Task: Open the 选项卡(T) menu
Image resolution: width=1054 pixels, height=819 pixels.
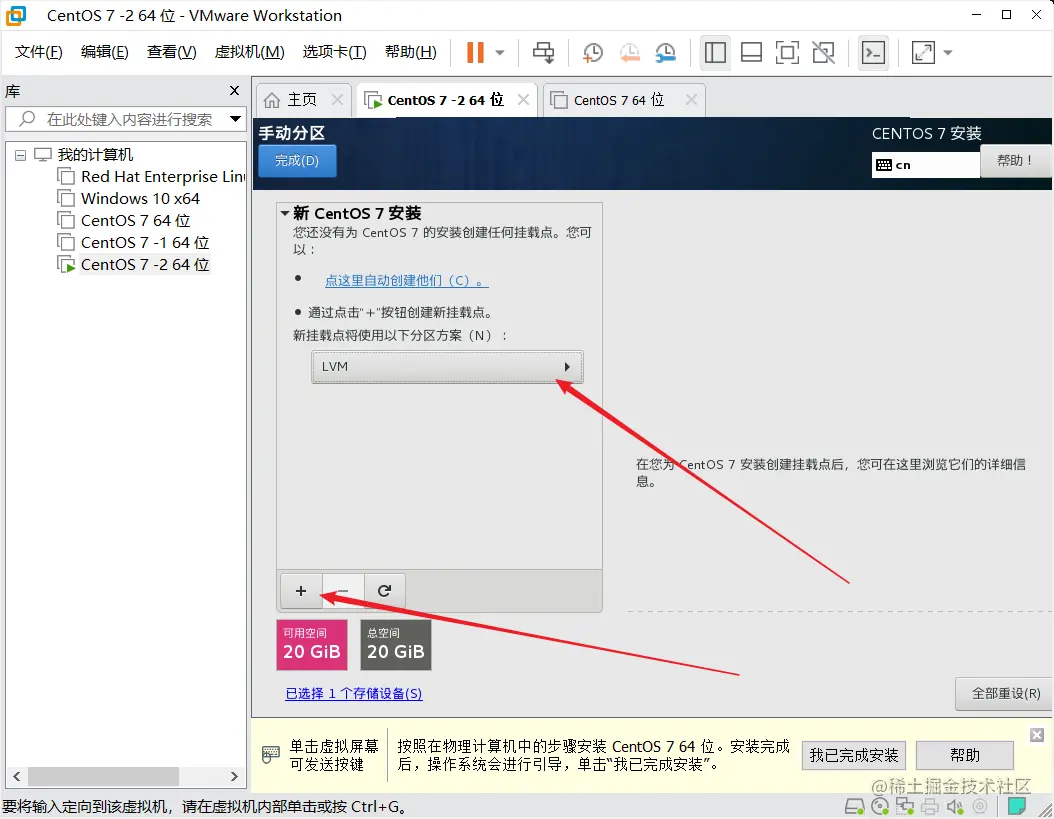Action: (x=334, y=52)
